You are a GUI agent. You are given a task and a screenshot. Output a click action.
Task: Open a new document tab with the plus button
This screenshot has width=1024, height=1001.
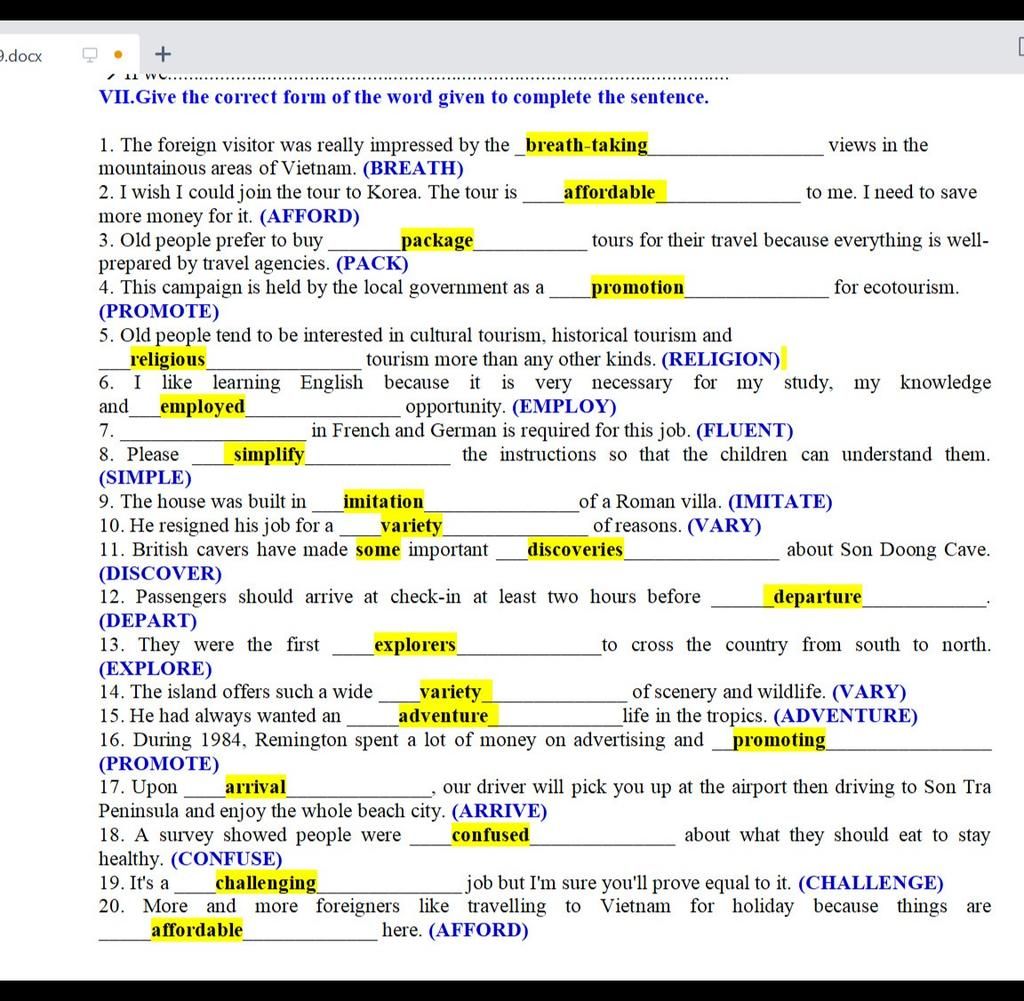click(163, 54)
